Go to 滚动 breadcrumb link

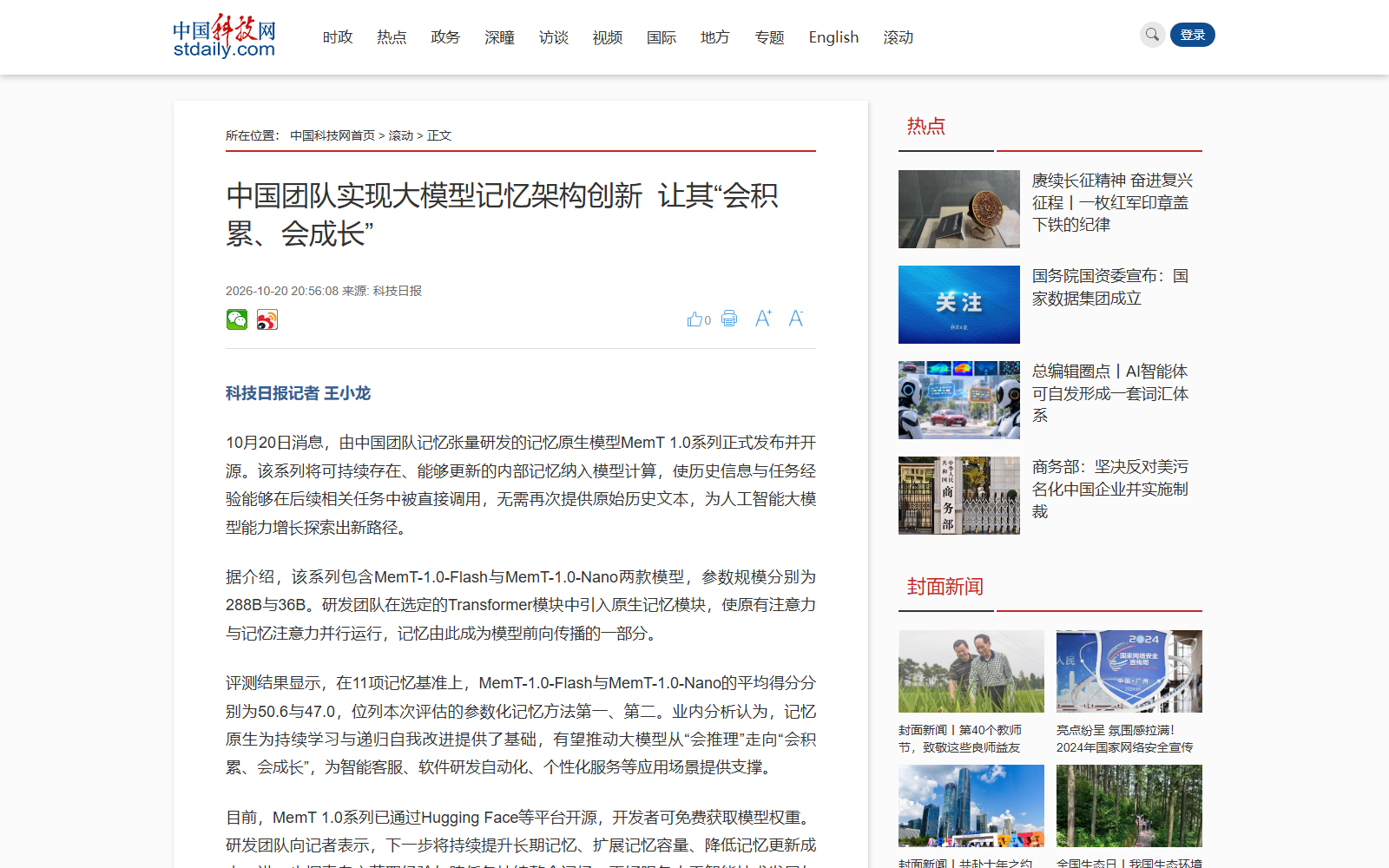(x=401, y=135)
